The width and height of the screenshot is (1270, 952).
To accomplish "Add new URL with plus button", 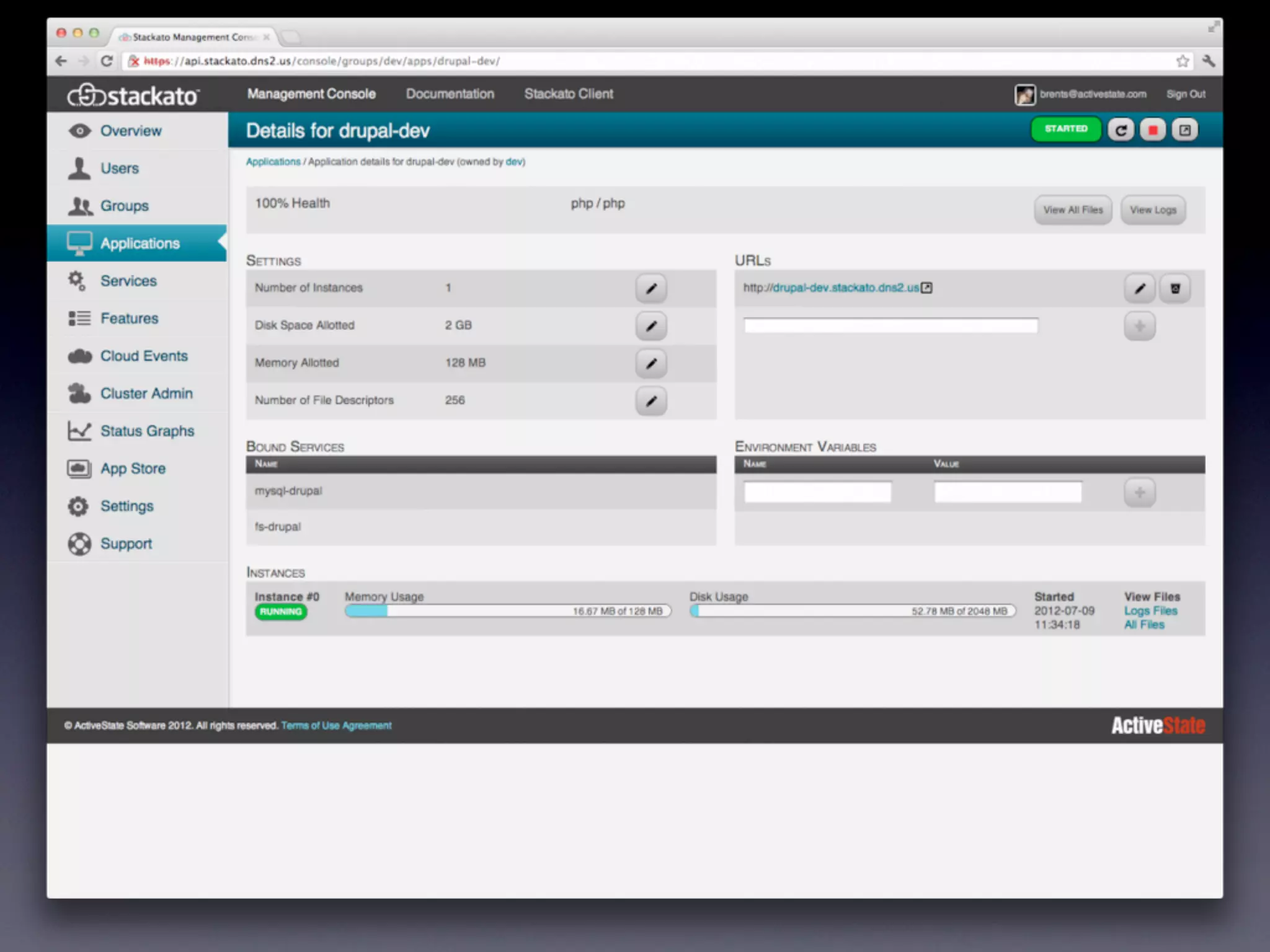I will (1139, 326).
